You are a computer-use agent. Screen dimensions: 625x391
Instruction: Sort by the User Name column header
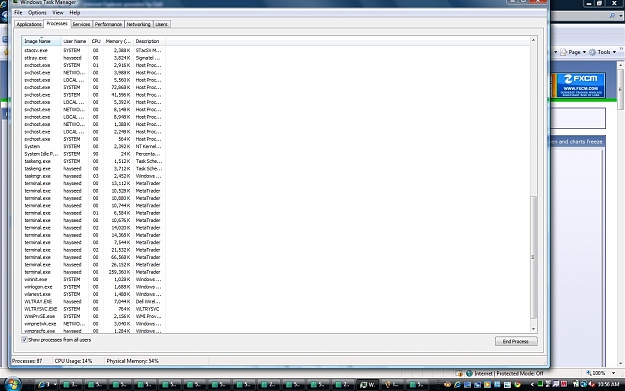pyautogui.click(x=75, y=41)
